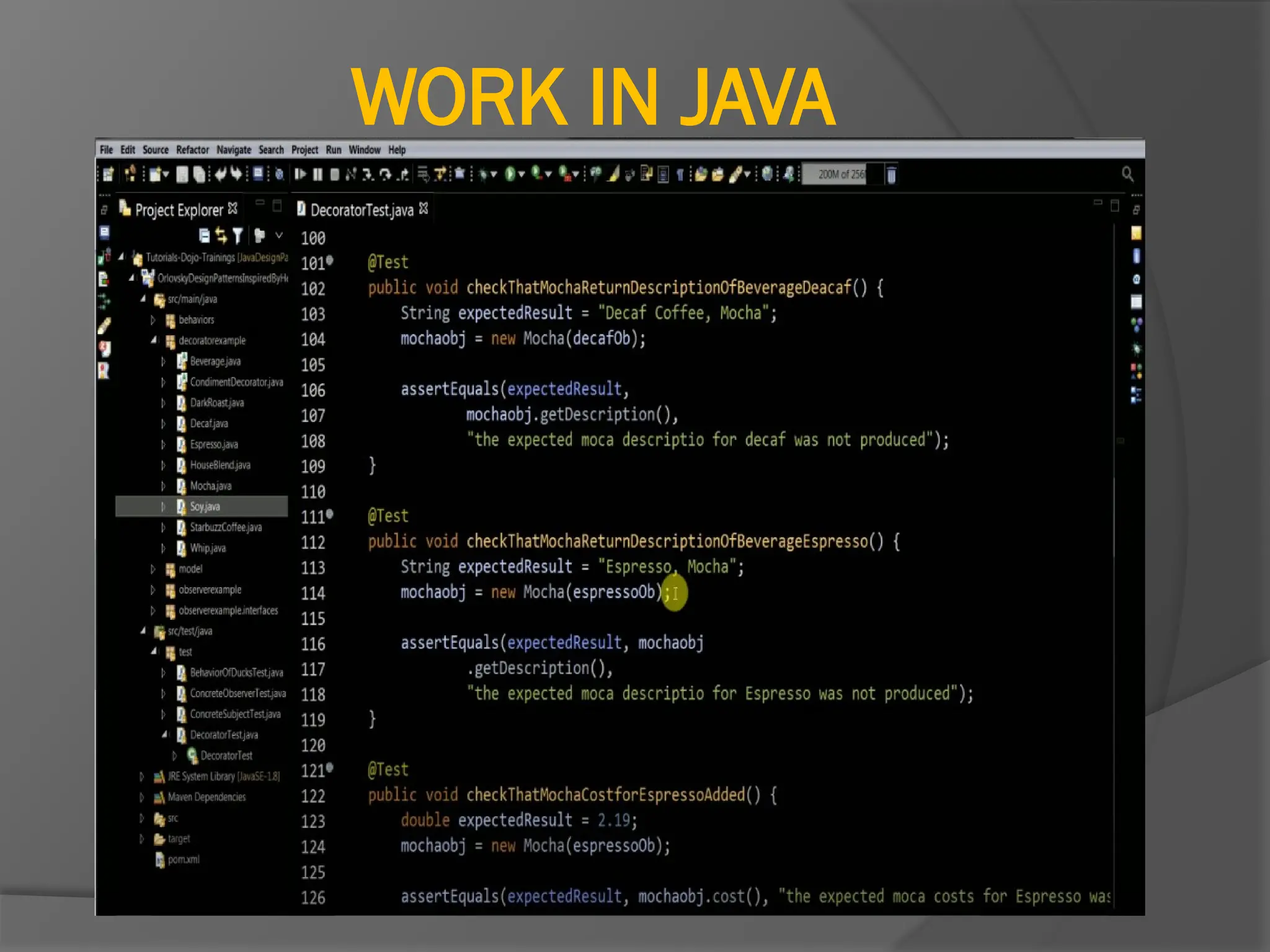Open the Source menu
The height and width of the screenshot is (952, 1270).
pyautogui.click(x=155, y=150)
